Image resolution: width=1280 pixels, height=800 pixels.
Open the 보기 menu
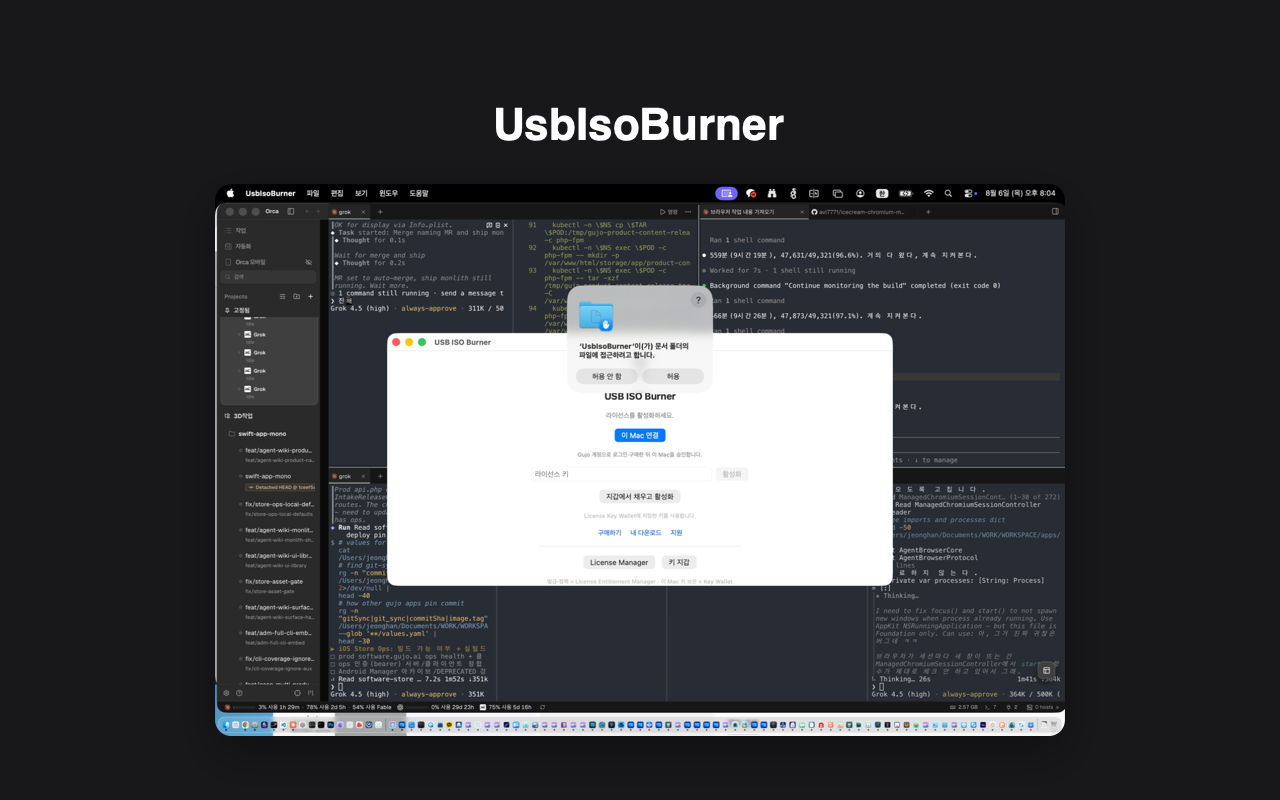361,193
